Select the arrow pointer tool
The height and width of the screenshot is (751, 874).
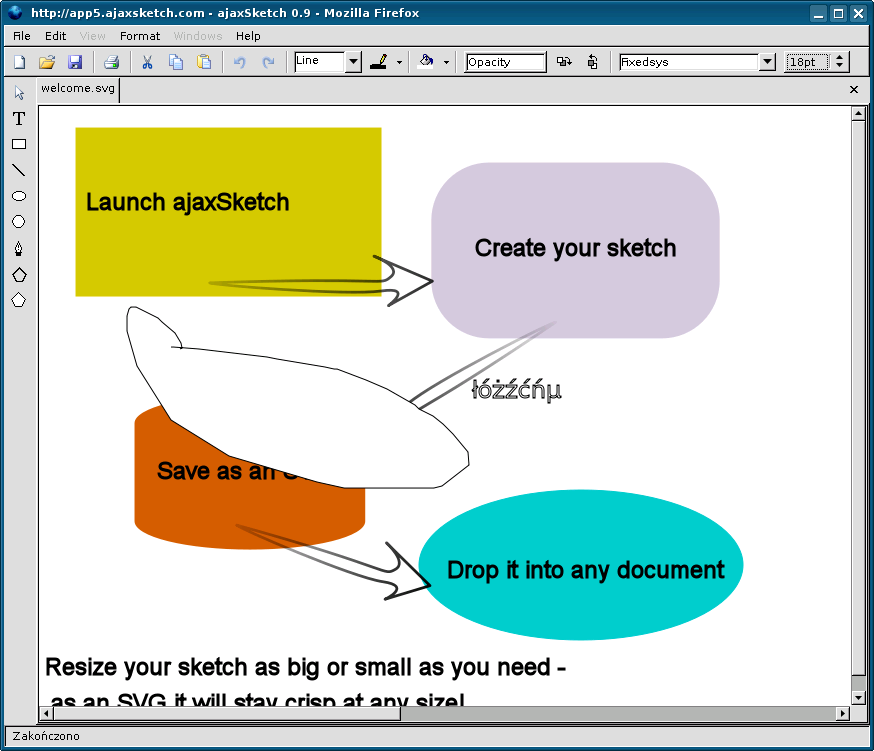coord(19,93)
